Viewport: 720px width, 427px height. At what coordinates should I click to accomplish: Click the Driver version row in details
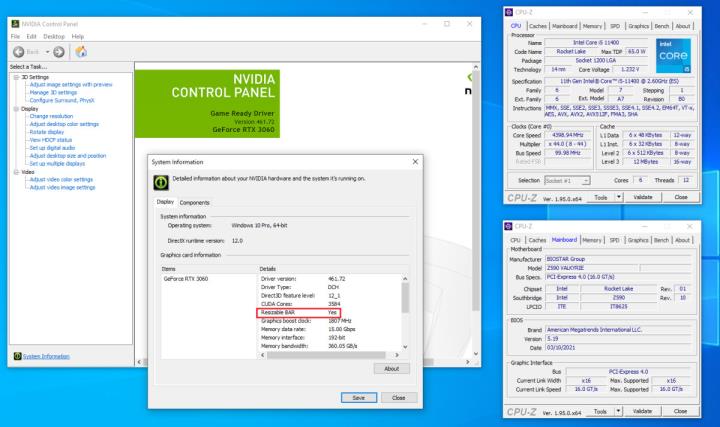[330, 279]
